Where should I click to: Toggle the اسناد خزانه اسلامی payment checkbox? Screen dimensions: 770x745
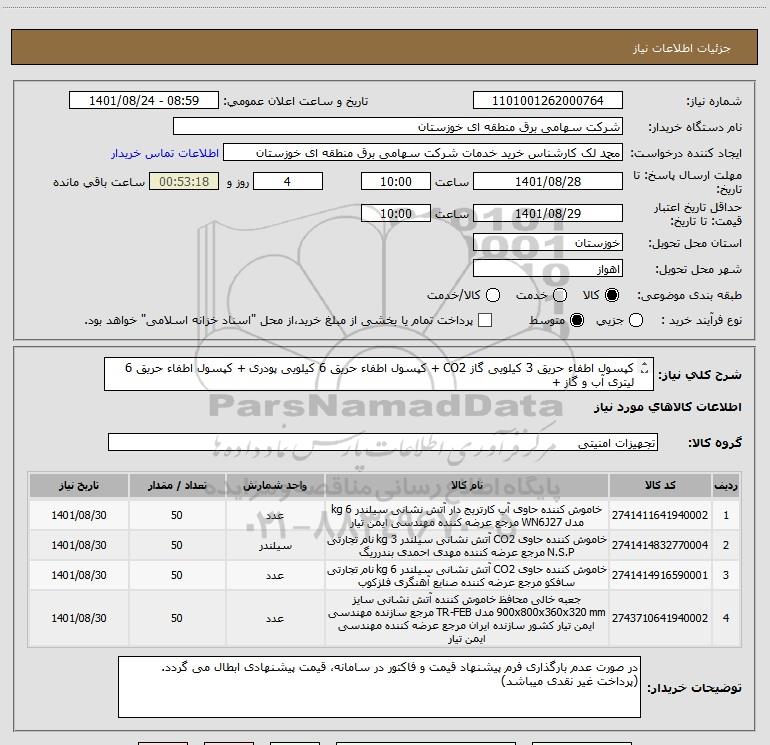click(485, 320)
